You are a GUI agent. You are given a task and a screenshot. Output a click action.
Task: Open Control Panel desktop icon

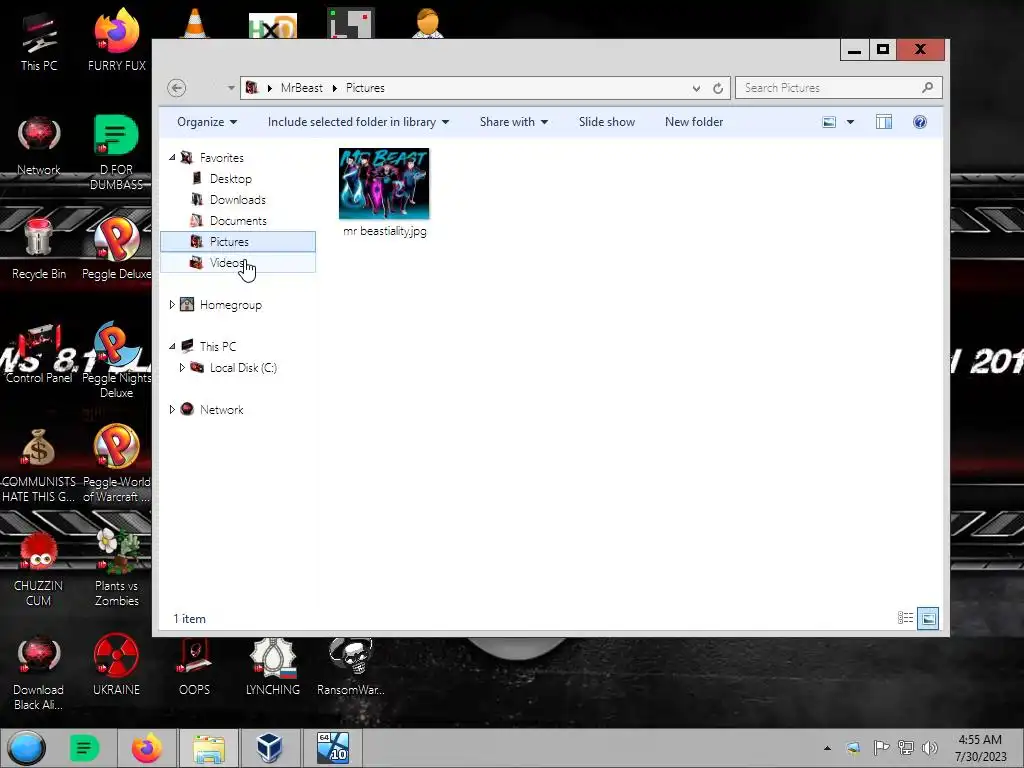point(39,353)
